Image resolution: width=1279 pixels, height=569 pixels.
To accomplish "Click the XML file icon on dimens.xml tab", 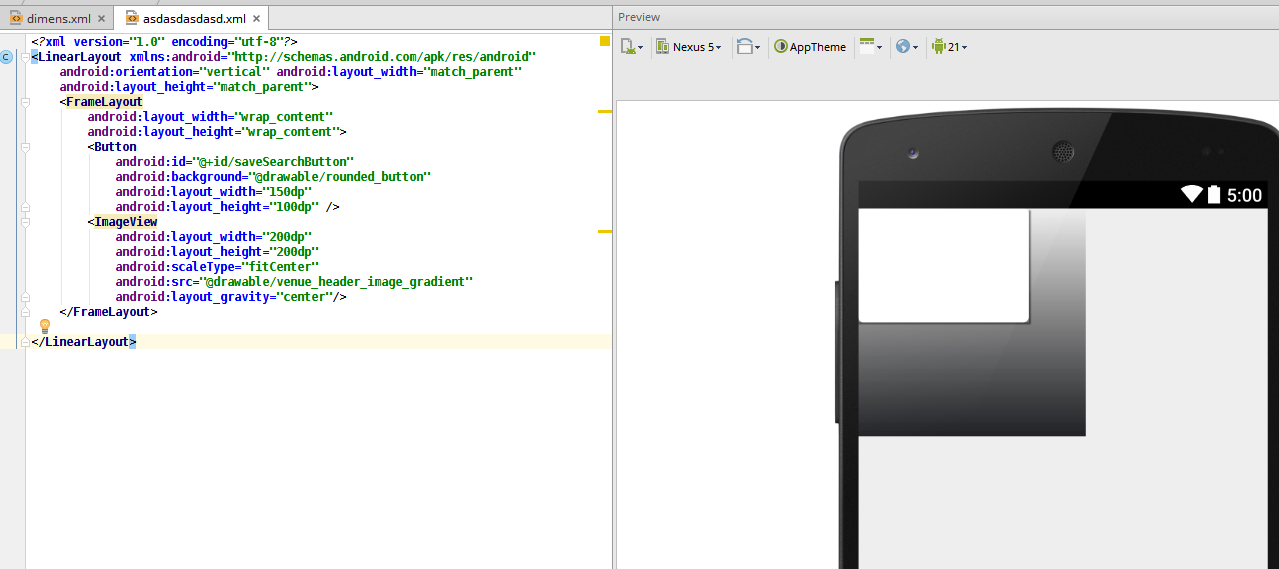I will coord(16,18).
